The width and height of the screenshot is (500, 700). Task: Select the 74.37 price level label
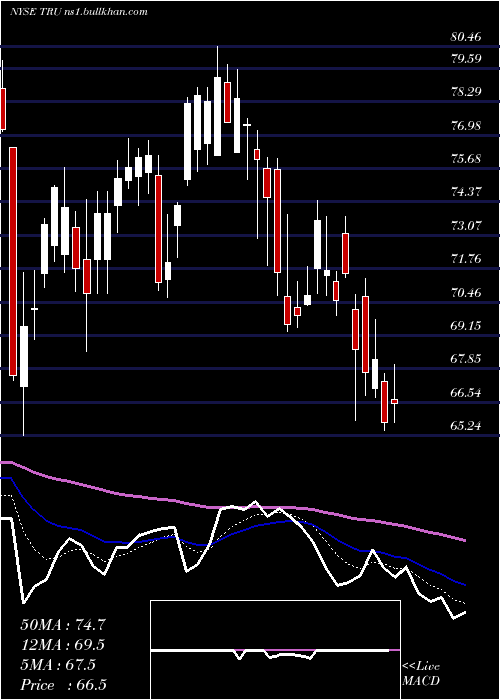(466, 192)
